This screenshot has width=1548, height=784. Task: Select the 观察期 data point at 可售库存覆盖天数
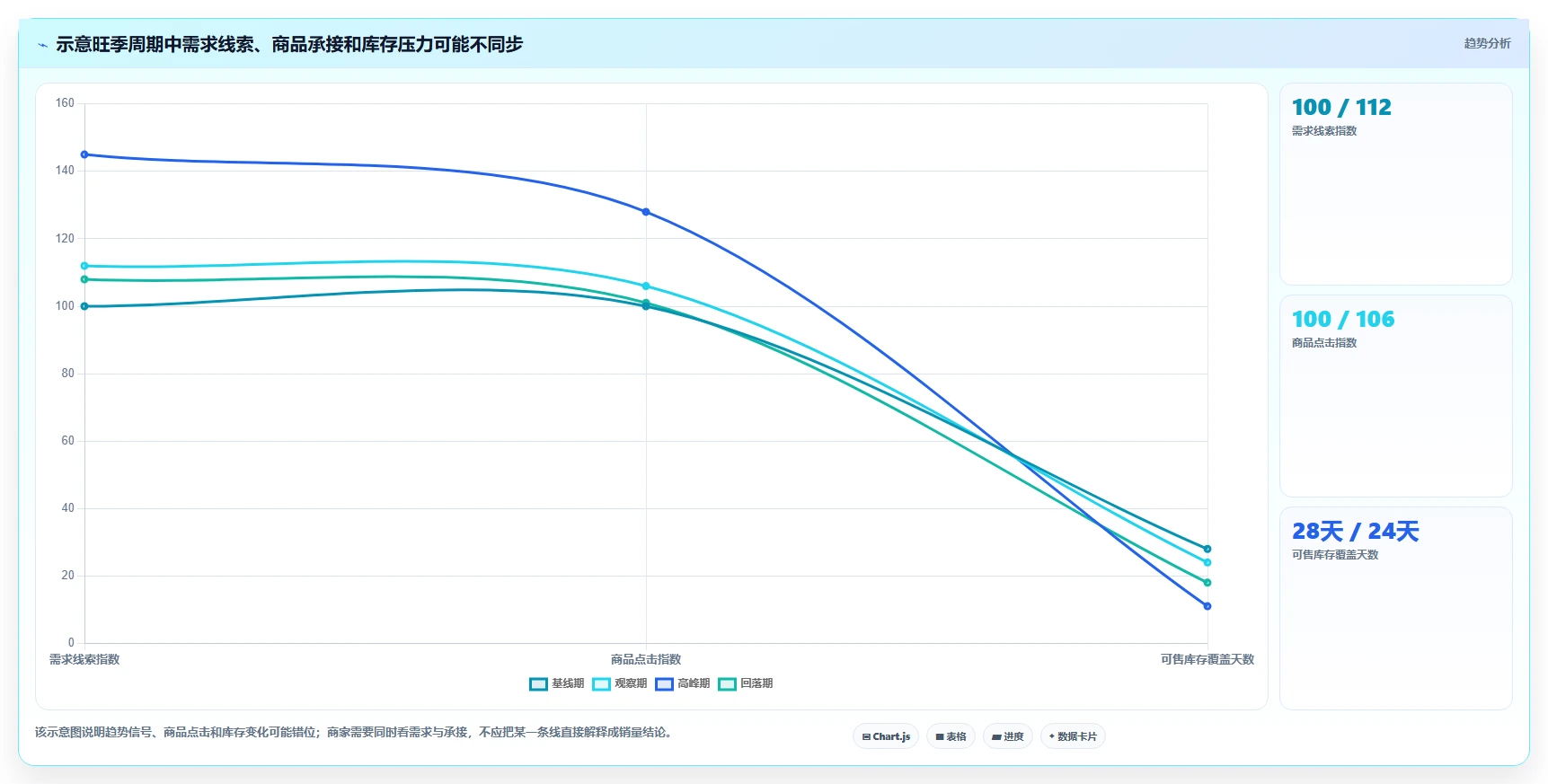(1207, 562)
